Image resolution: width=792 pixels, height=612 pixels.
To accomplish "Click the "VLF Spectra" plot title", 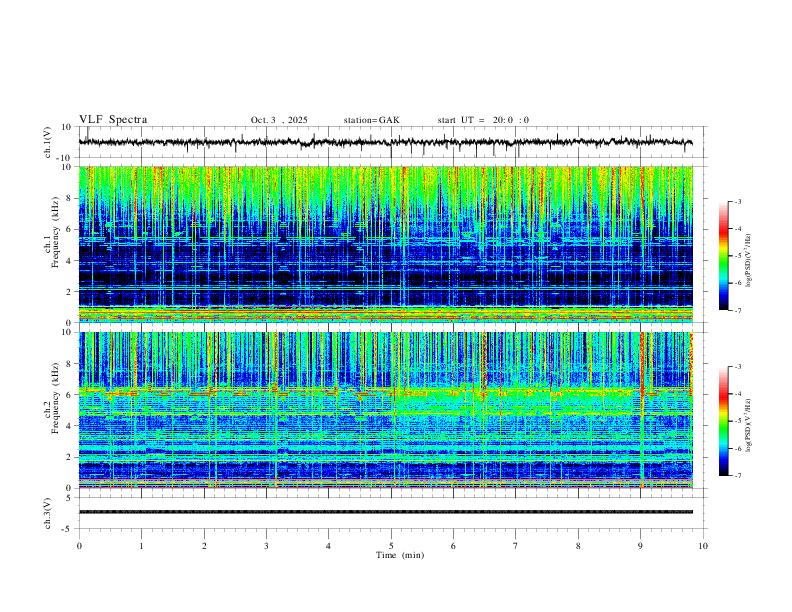I will [113, 120].
